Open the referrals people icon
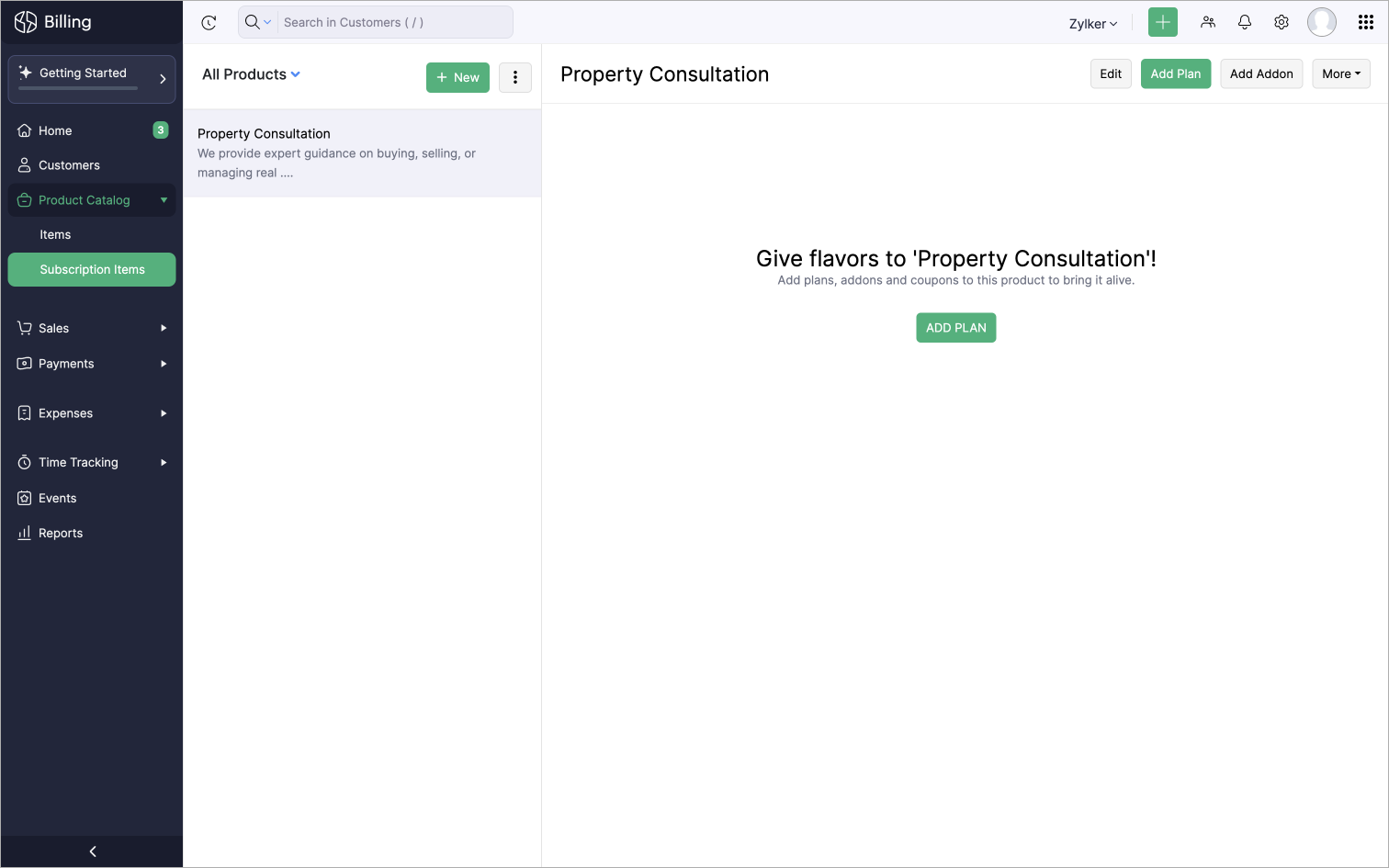 tap(1208, 22)
